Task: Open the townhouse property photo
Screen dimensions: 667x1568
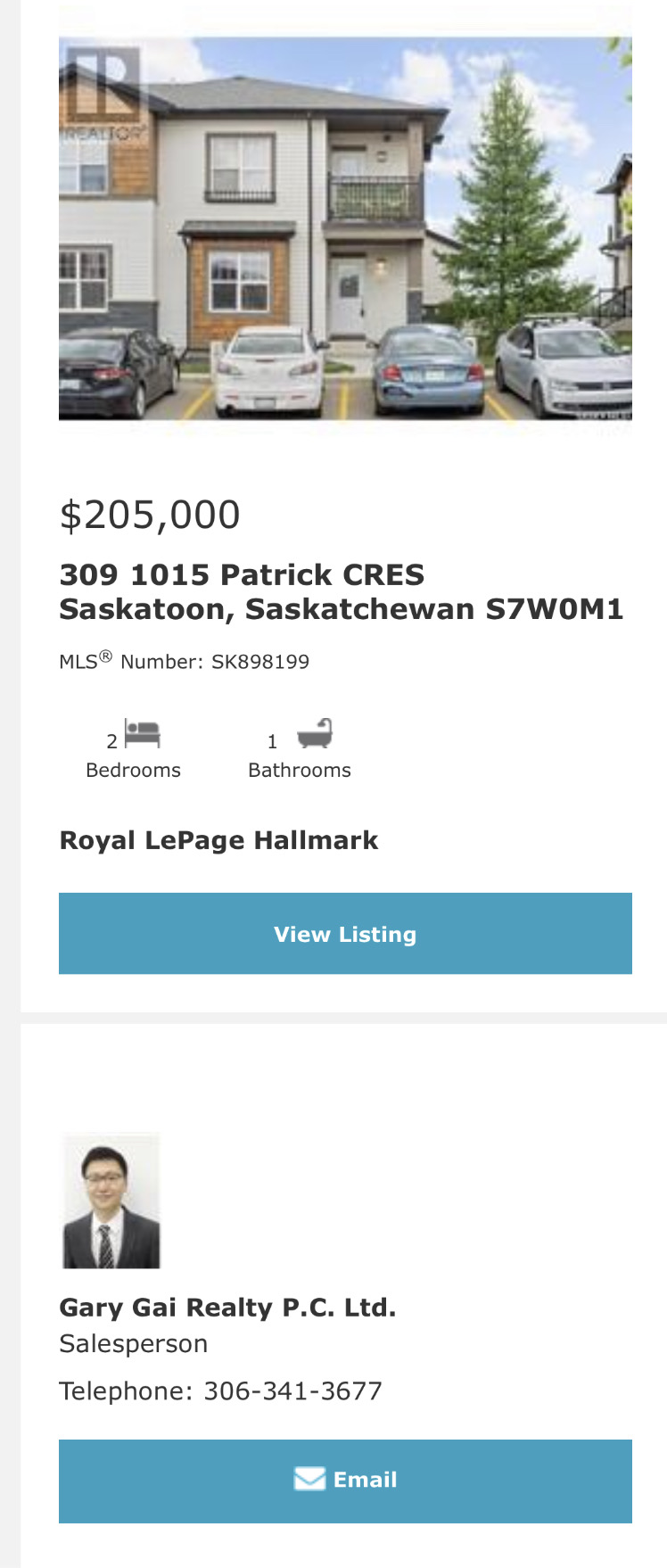Action: tap(345, 227)
